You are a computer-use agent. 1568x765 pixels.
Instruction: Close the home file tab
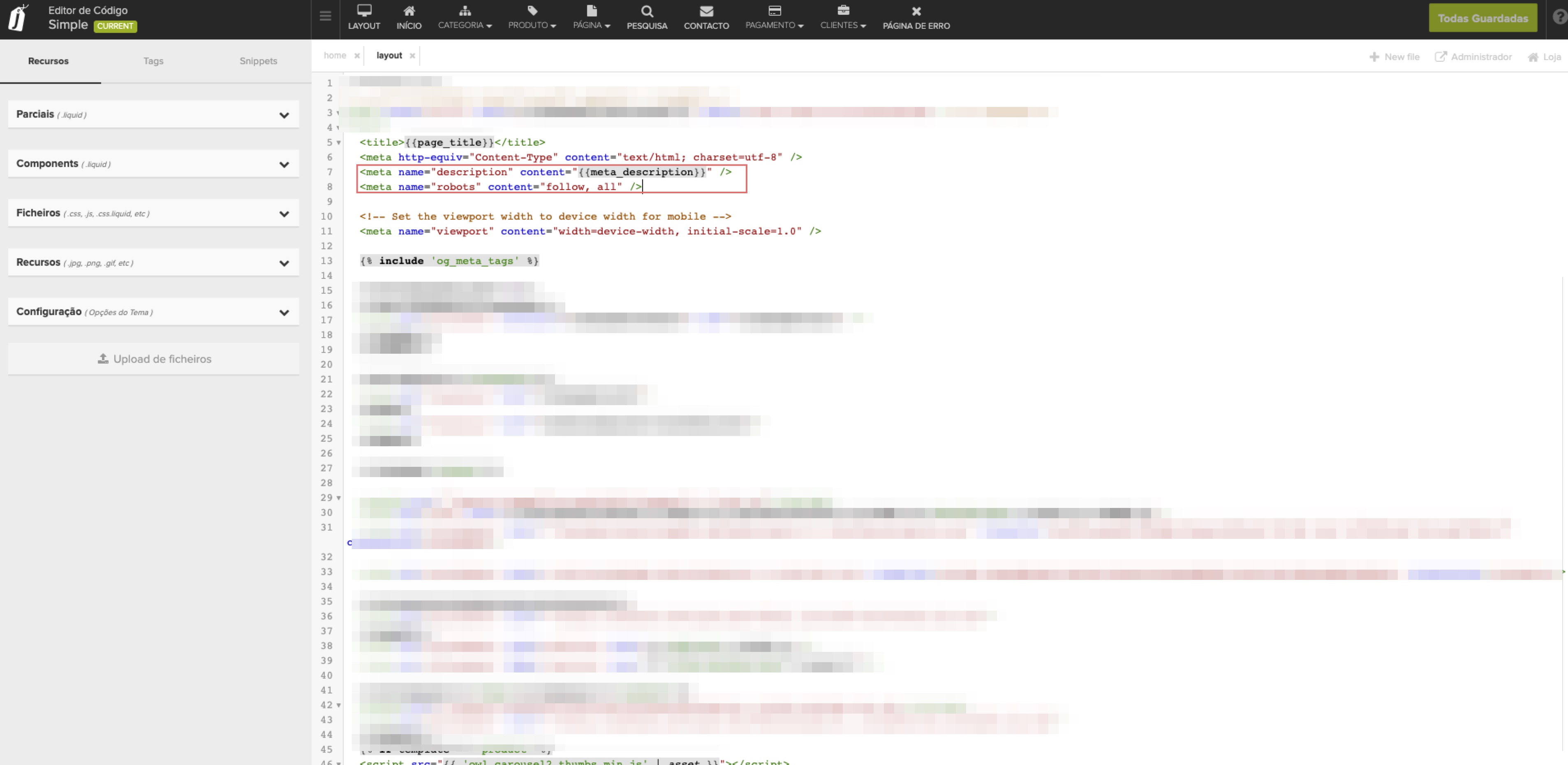click(357, 56)
